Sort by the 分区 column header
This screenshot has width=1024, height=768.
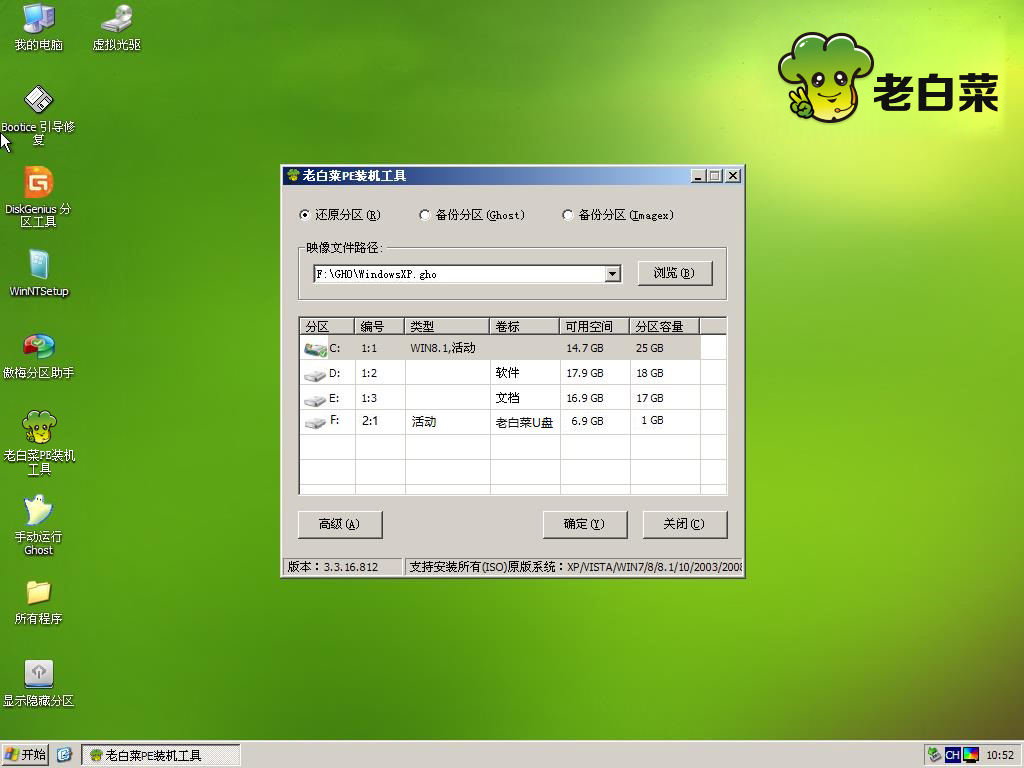327,326
